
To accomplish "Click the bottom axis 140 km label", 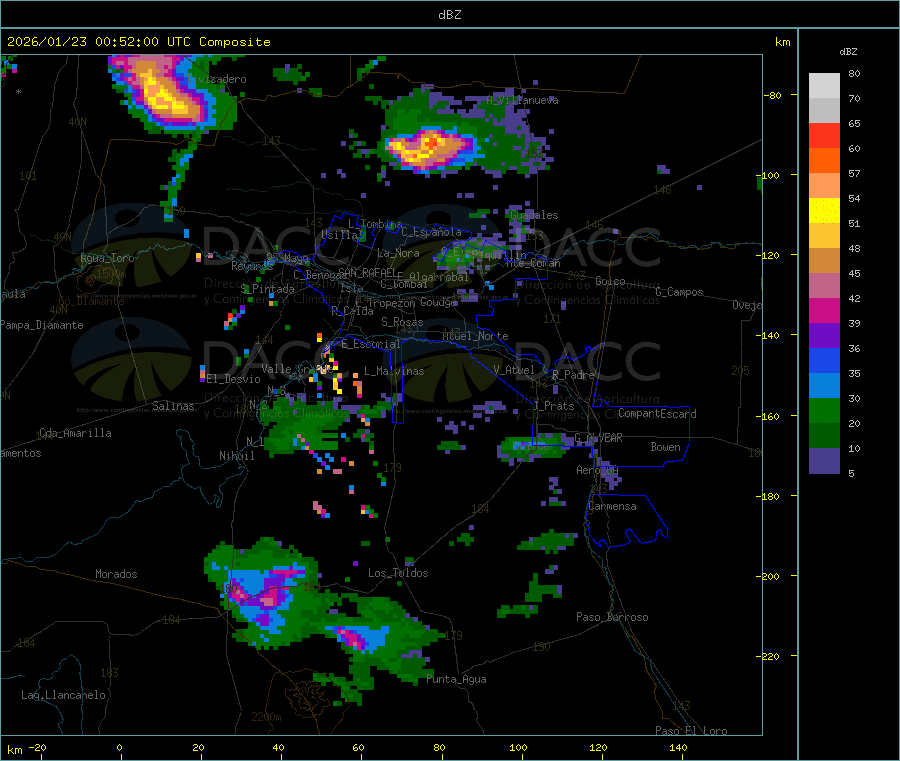I will pyautogui.click(x=678, y=747).
